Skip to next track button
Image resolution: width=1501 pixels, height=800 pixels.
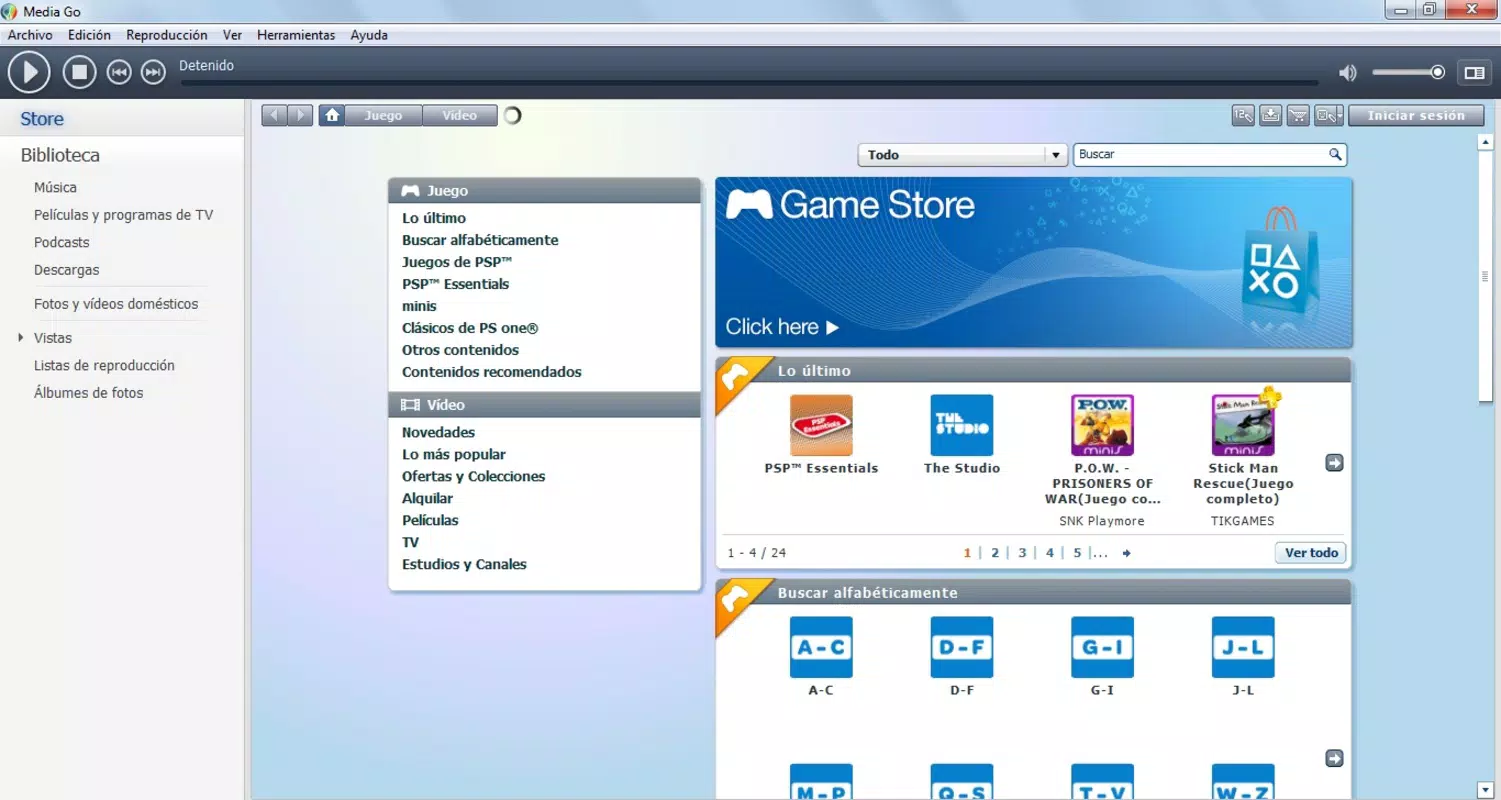[153, 72]
